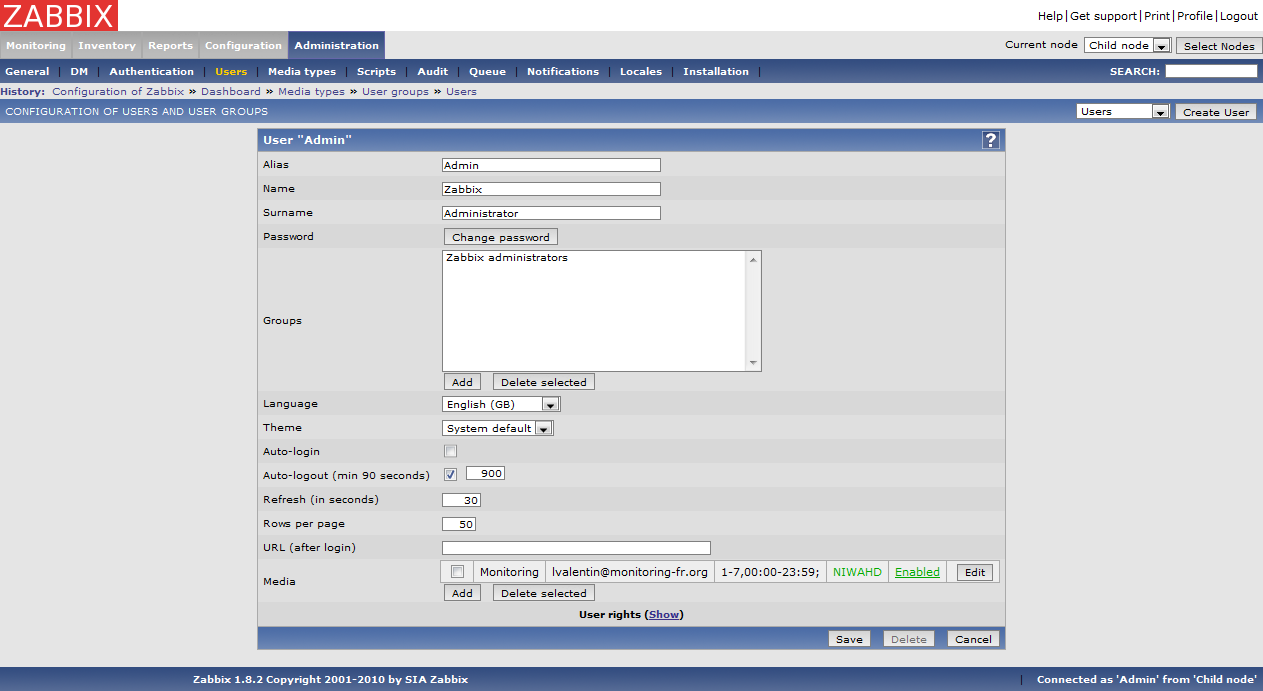
Task: Open the Media types submenu item
Action: click(x=302, y=72)
